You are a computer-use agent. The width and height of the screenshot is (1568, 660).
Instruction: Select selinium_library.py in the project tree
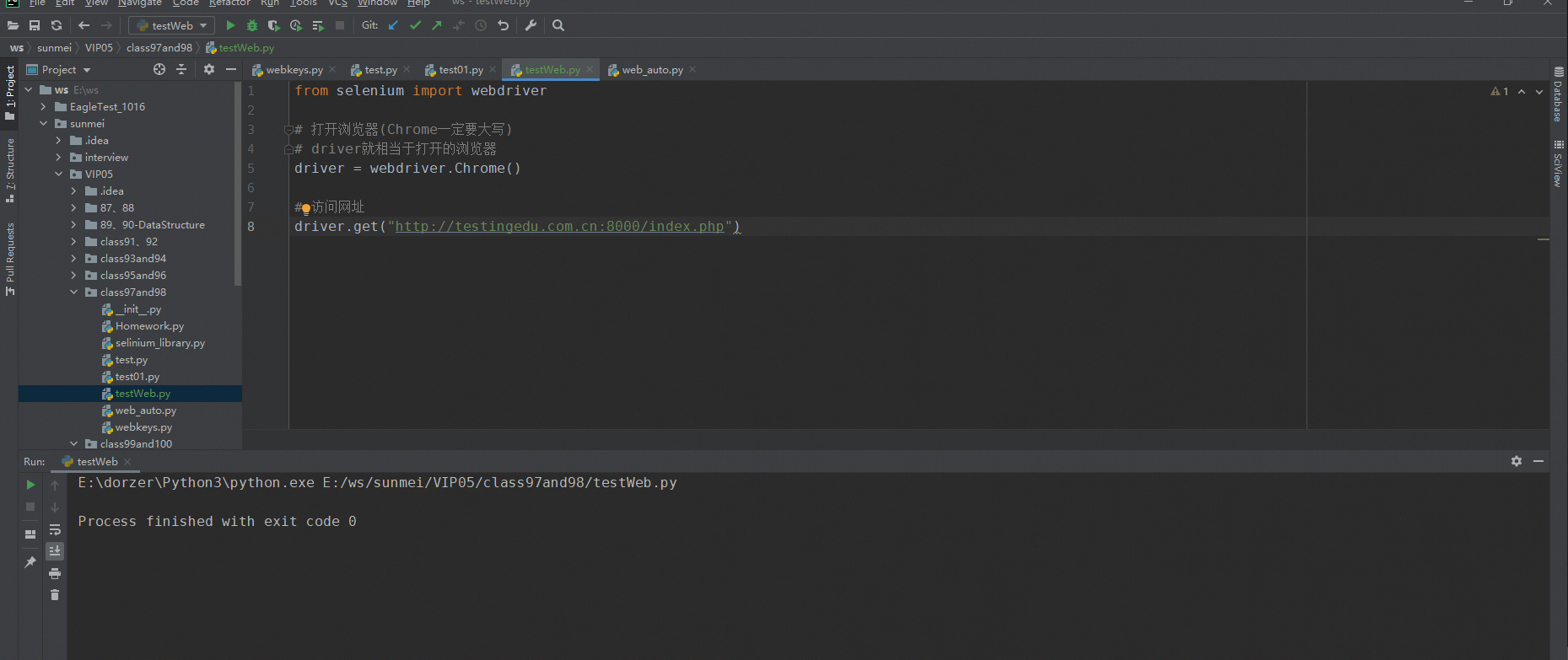[x=160, y=342]
